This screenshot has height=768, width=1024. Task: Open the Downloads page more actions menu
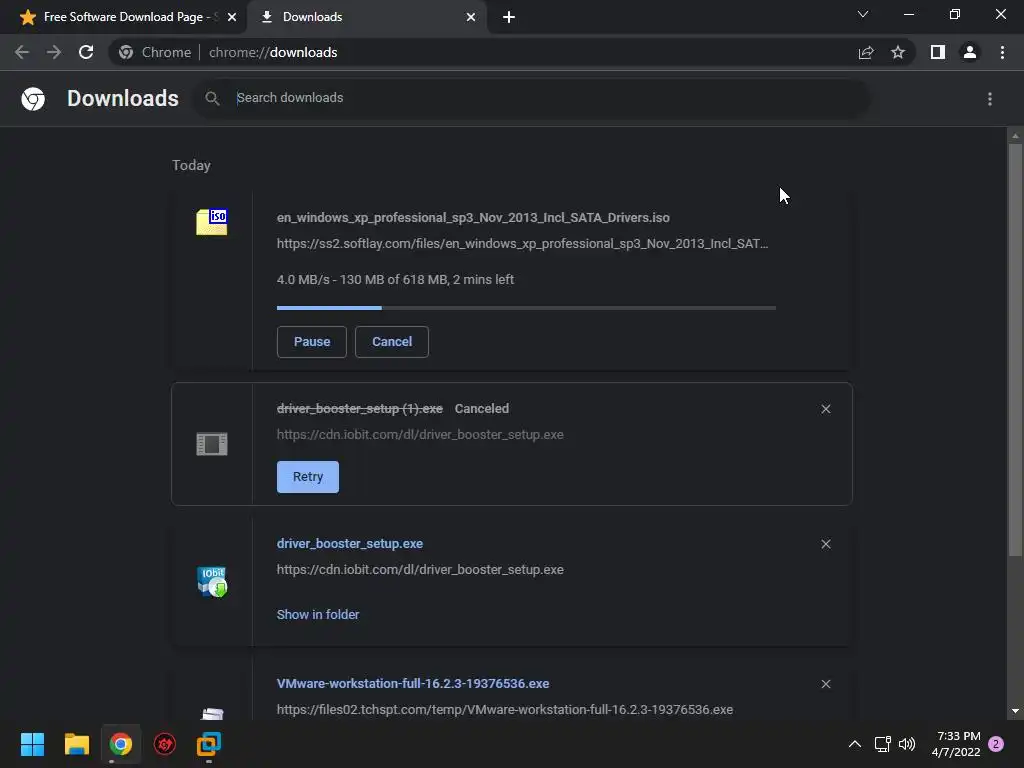[990, 99]
